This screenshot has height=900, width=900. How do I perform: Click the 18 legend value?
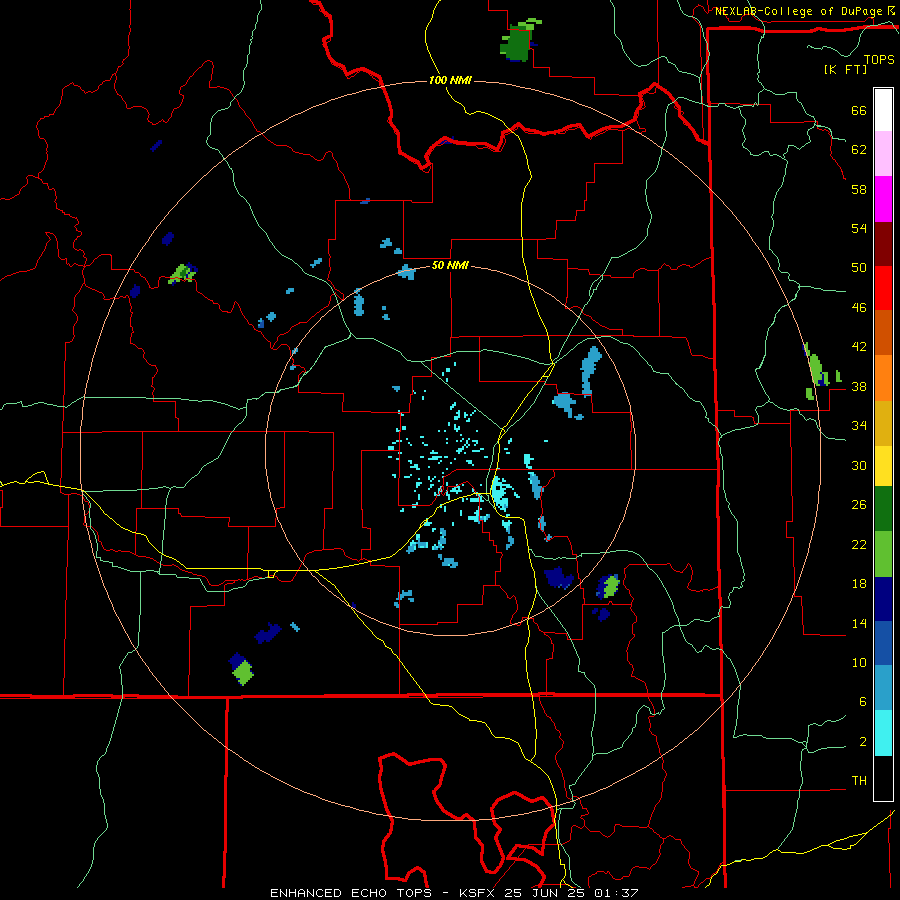(859, 584)
